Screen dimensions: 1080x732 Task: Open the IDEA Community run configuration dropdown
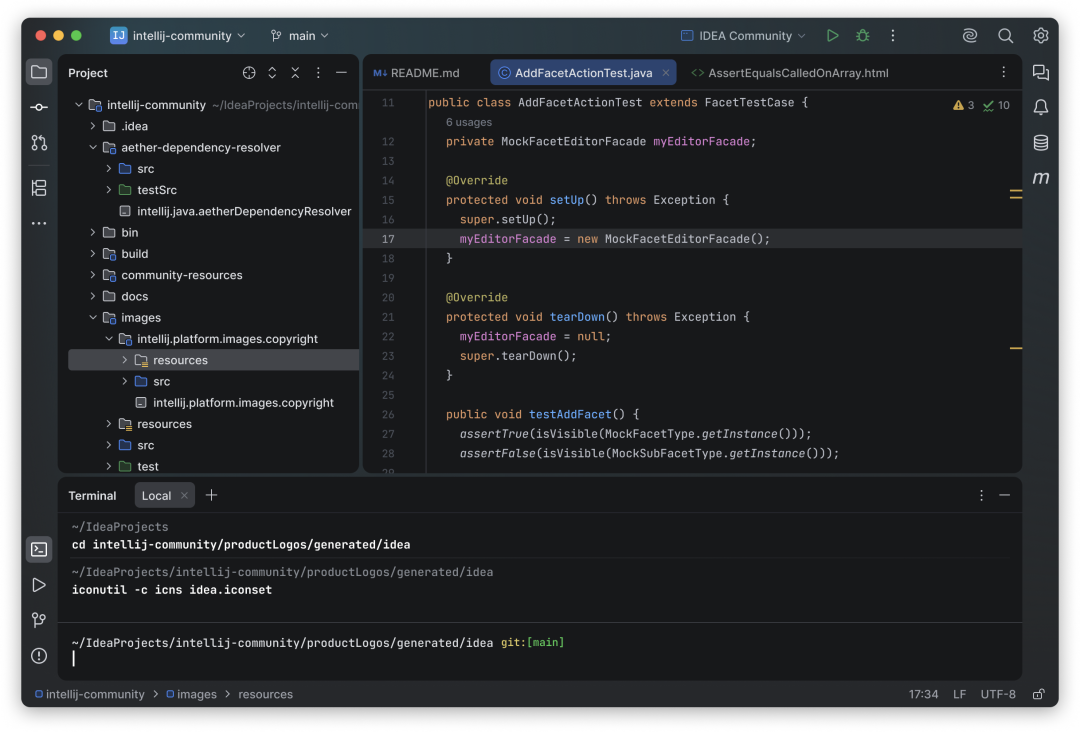(743, 35)
